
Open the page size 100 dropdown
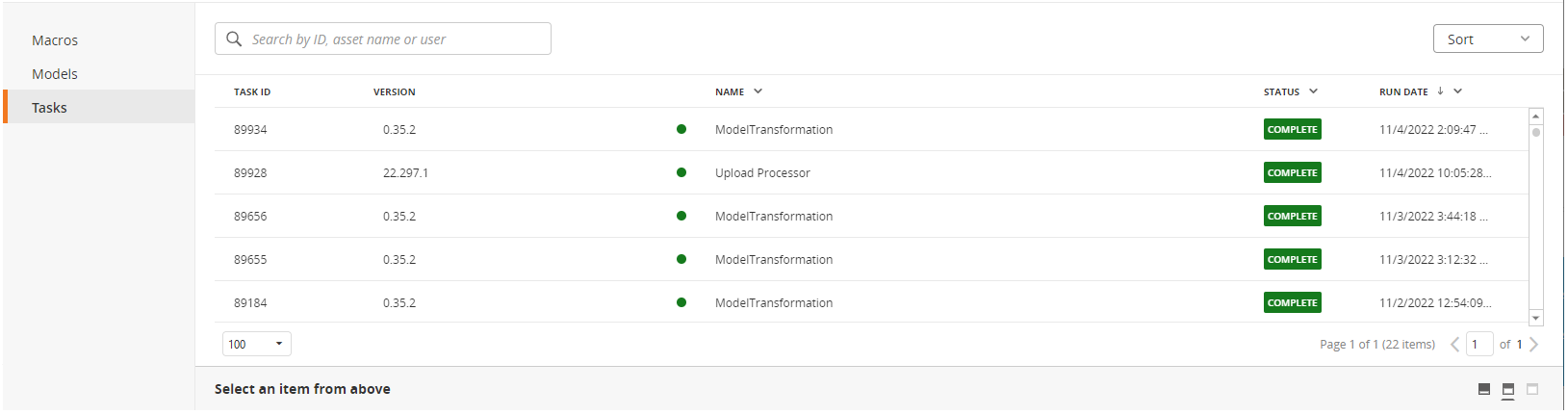click(257, 344)
